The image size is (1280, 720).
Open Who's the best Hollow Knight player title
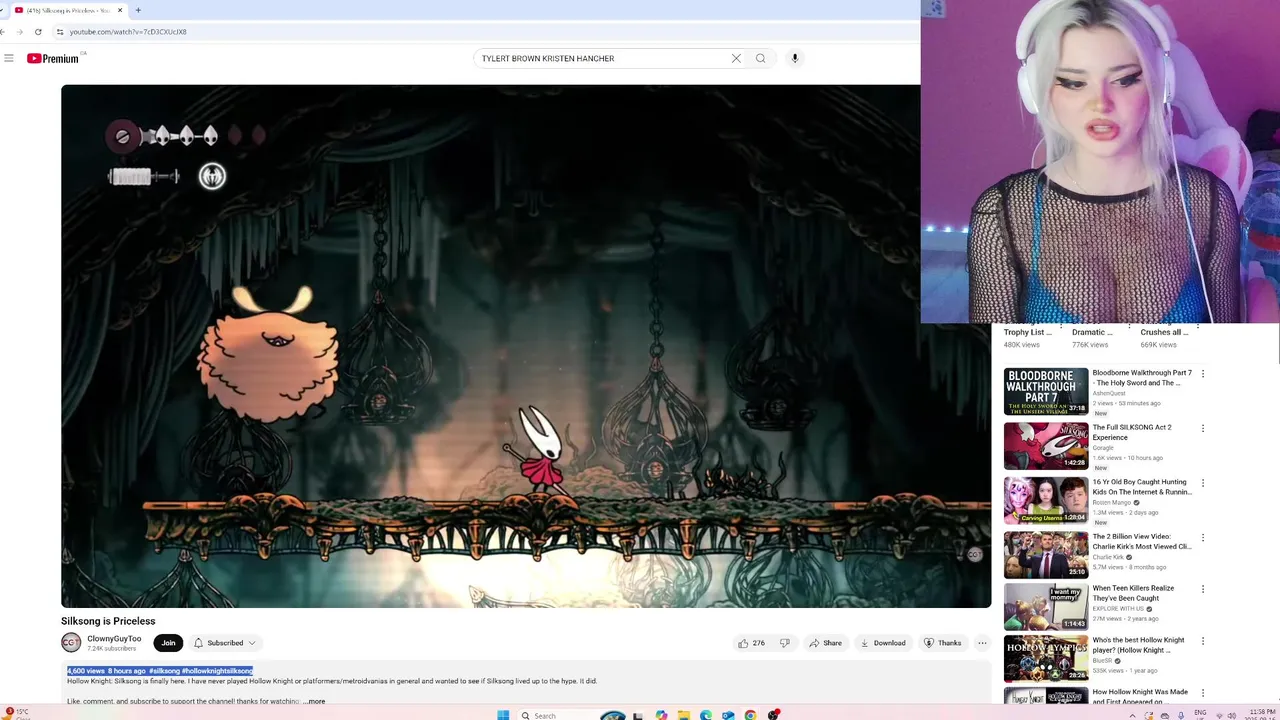(1139, 645)
